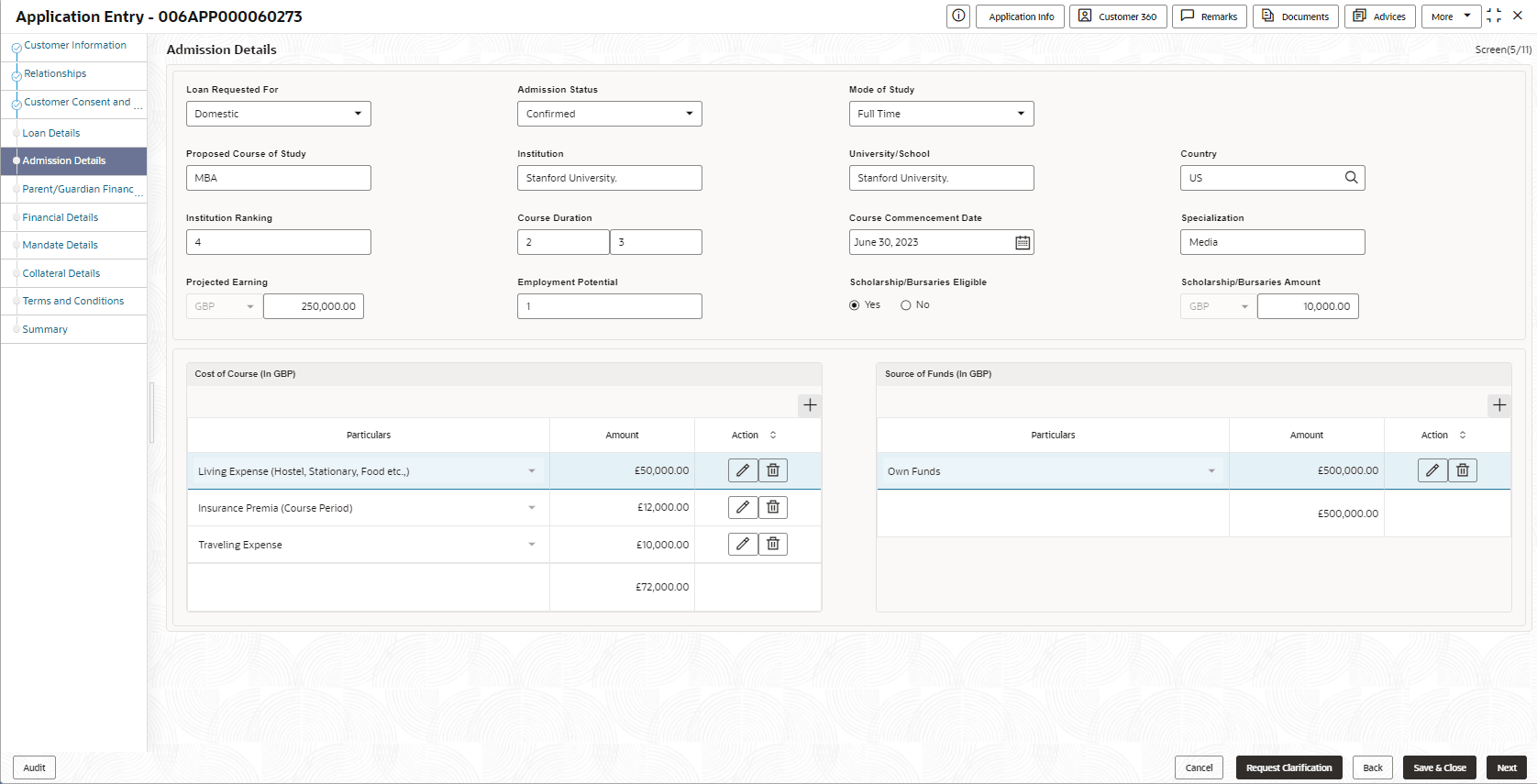Sort Cost of Course Action column

point(773,436)
